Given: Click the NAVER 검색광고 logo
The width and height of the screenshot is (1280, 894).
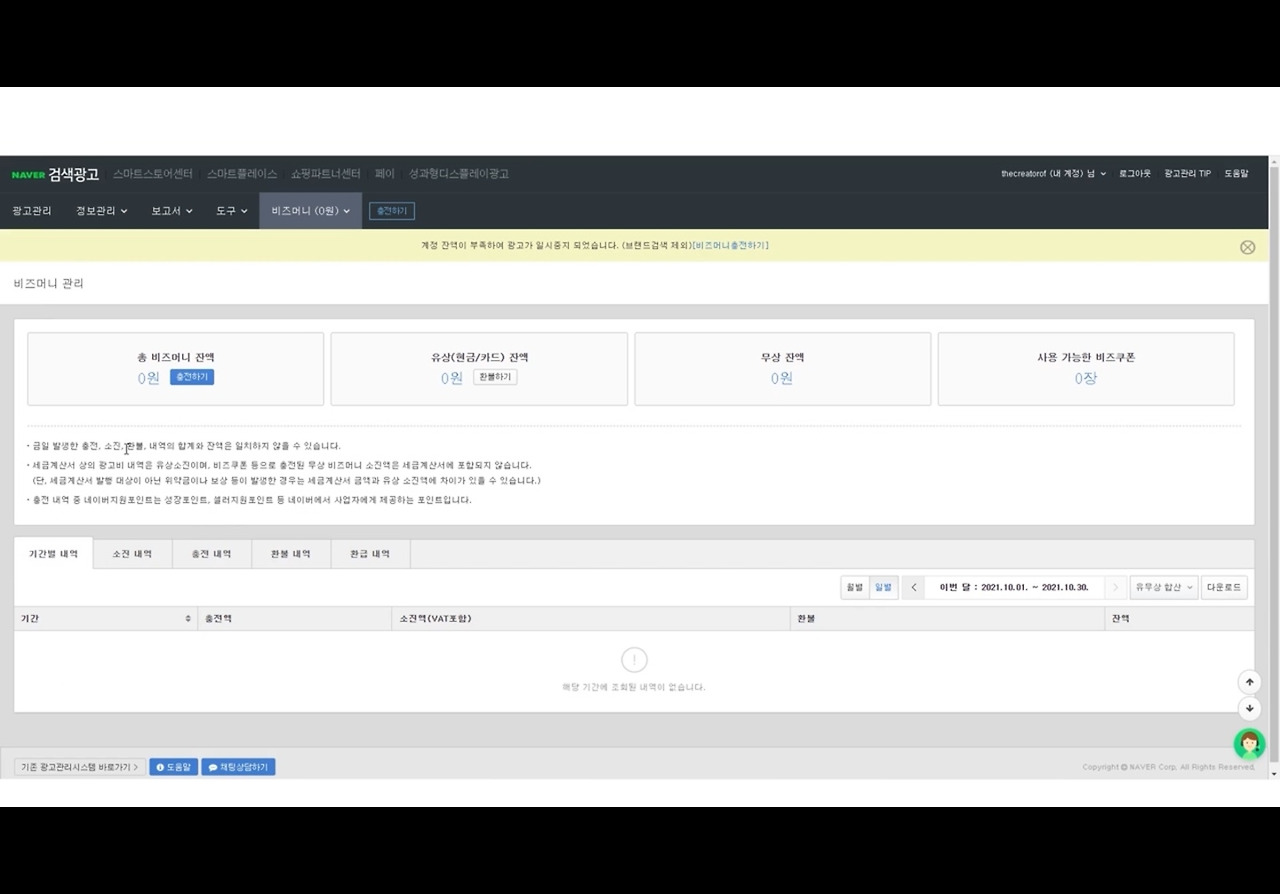Looking at the screenshot, I should tap(55, 174).
